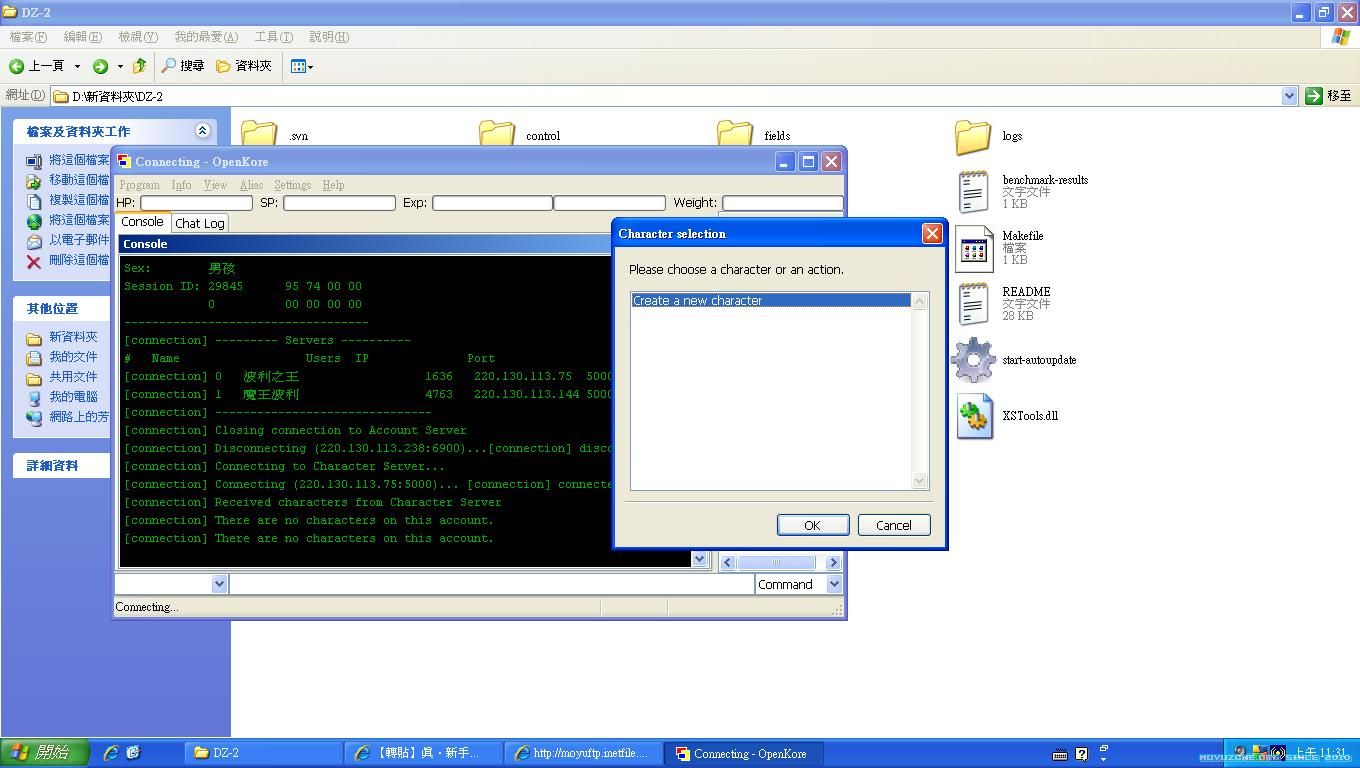Image resolution: width=1360 pixels, height=768 pixels.
Task: Click the Up folder toolbar icon
Action: [139, 66]
